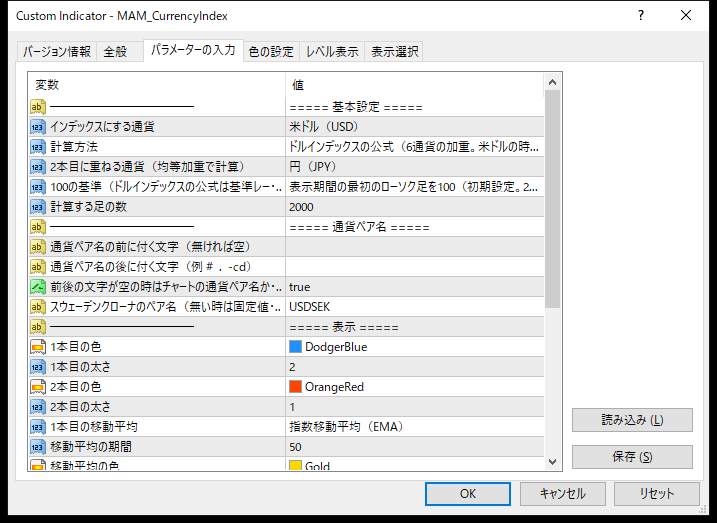Click the 値 column header

pos(415,85)
